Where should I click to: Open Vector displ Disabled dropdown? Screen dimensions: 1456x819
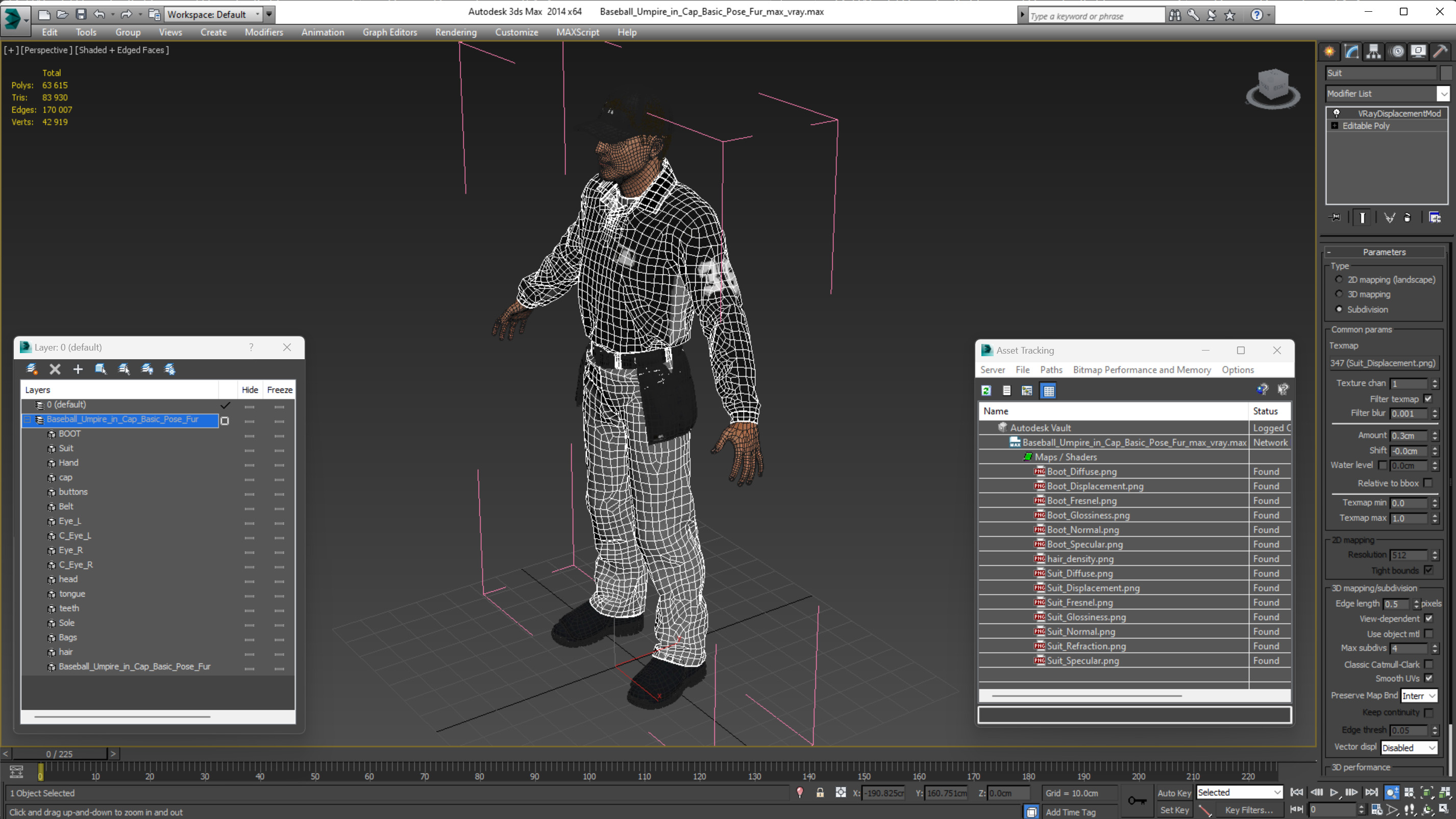point(1409,748)
